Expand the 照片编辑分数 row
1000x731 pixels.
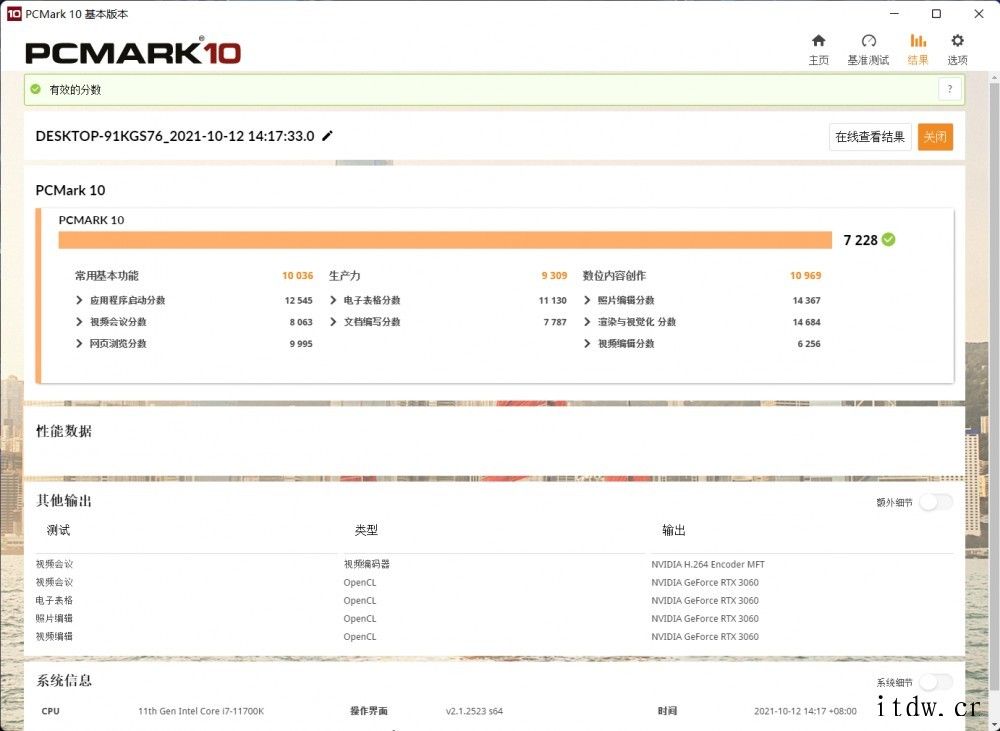coord(588,300)
